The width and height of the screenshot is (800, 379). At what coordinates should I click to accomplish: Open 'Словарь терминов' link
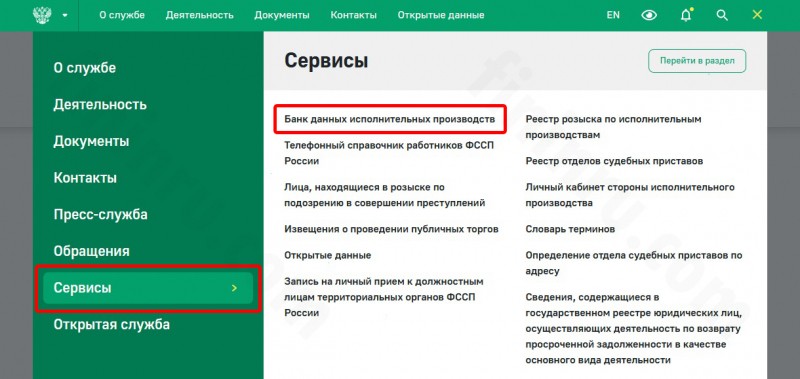[570, 229]
